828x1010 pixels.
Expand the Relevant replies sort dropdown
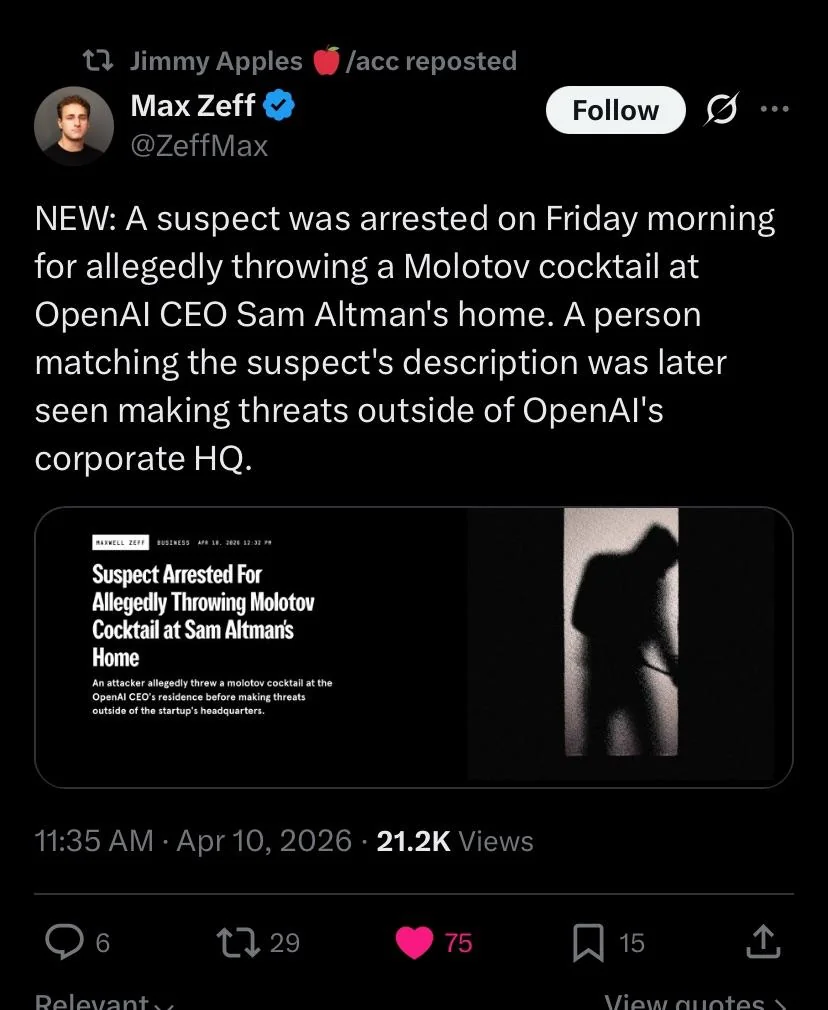pos(105,1000)
